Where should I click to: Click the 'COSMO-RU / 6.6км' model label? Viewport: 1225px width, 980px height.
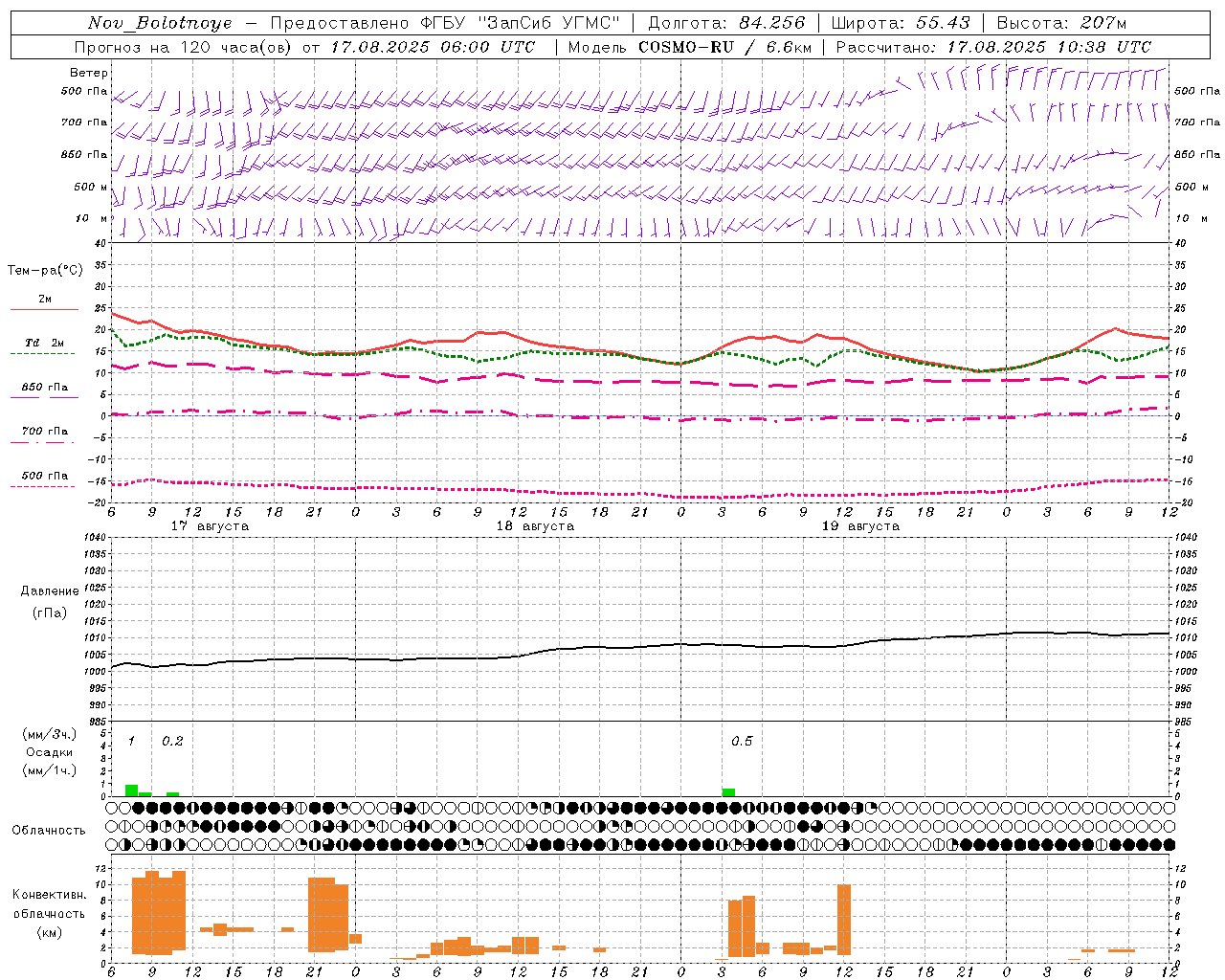pos(724,47)
